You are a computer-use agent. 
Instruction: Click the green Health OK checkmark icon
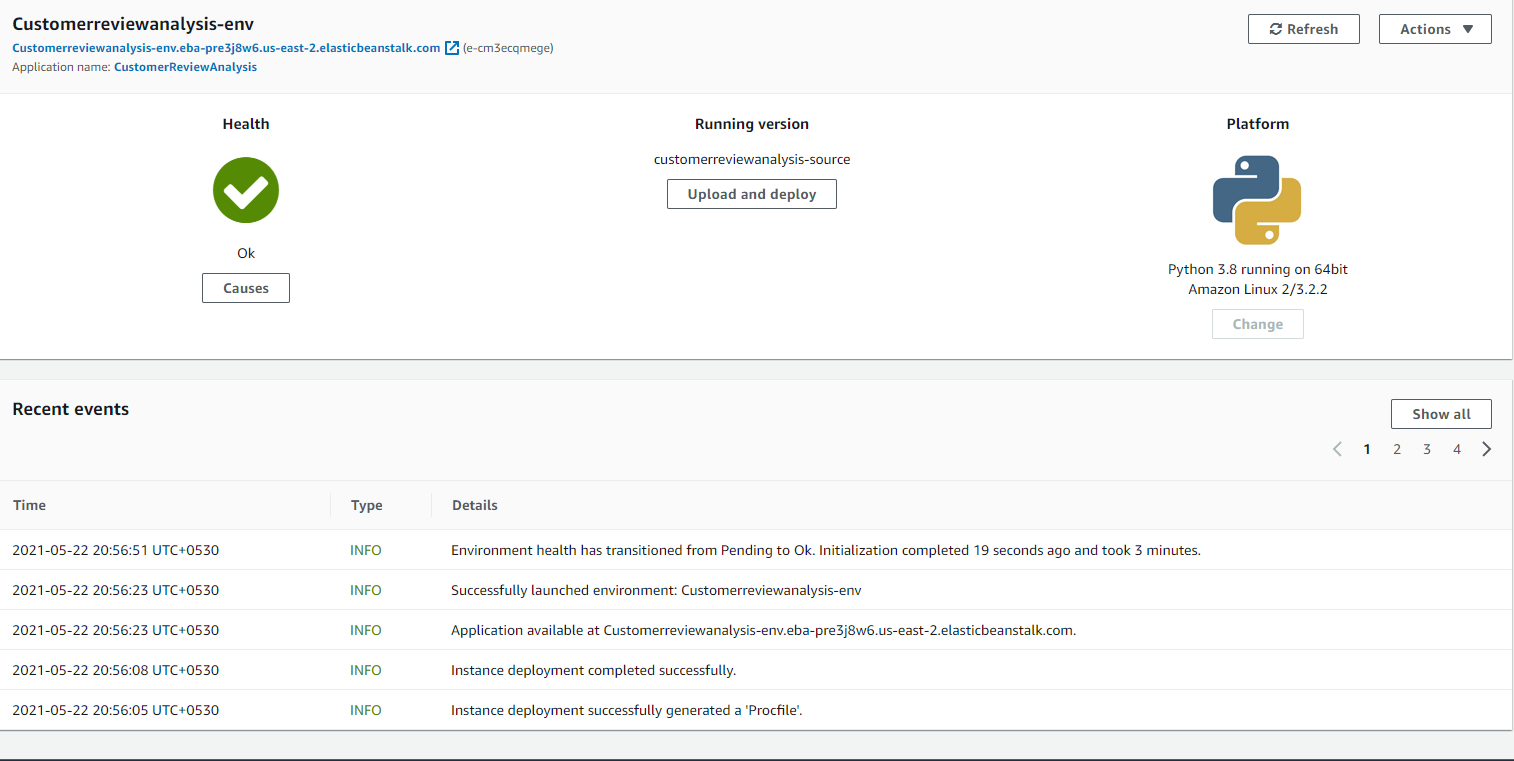pyautogui.click(x=246, y=190)
